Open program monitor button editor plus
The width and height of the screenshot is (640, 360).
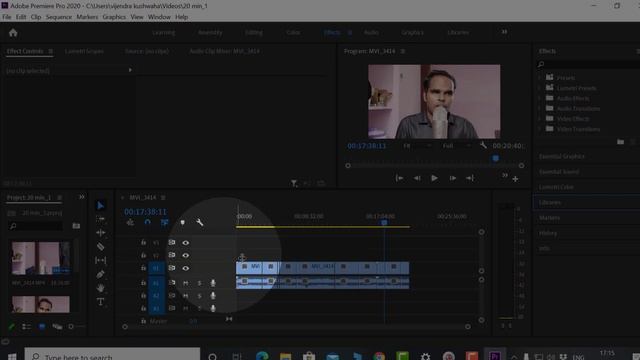click(x=516, y=179)
